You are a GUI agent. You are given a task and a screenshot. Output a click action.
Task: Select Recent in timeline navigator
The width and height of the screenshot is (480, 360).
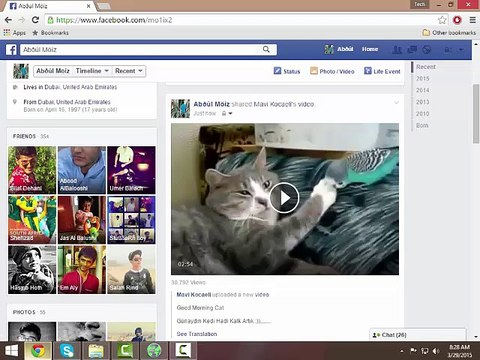[426, 67]
